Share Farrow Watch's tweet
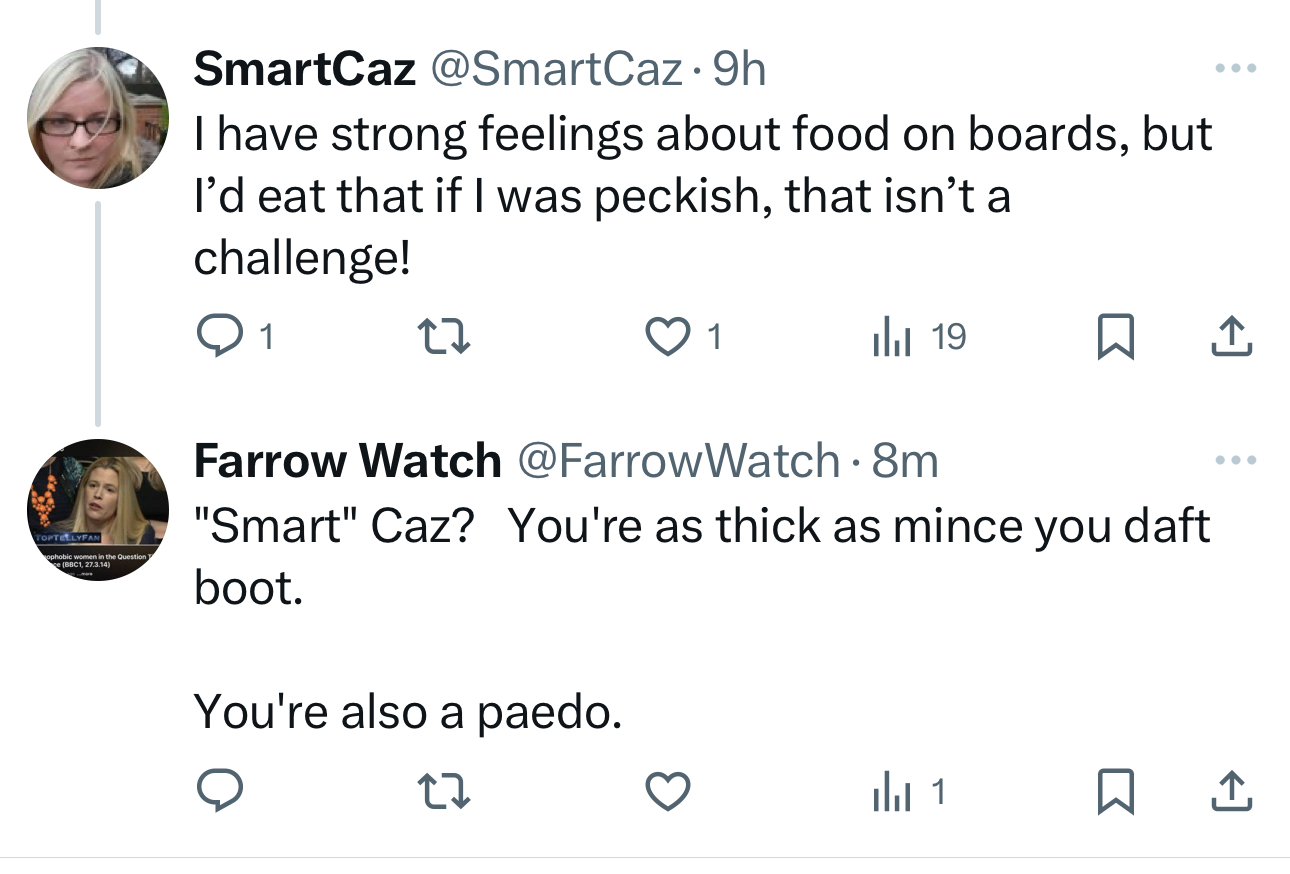Image resolution: width=1290 pixels, height=874 pixels. pos(1230,793)
